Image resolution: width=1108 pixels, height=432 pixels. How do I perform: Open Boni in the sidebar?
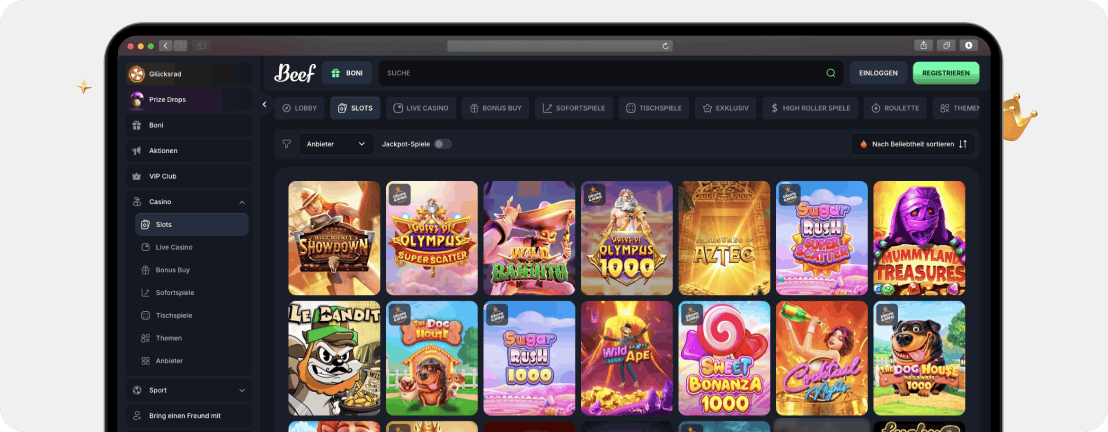pos(189,125)
